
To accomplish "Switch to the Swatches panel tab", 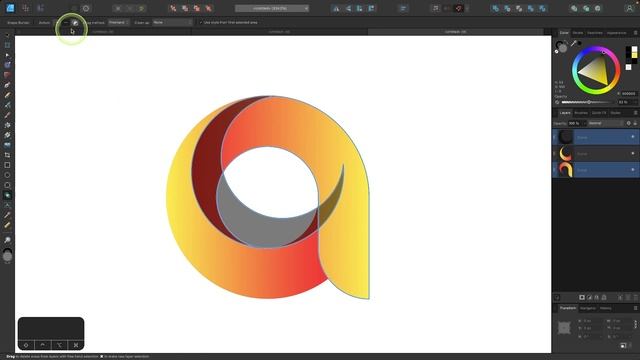I will tap(594, 33).
